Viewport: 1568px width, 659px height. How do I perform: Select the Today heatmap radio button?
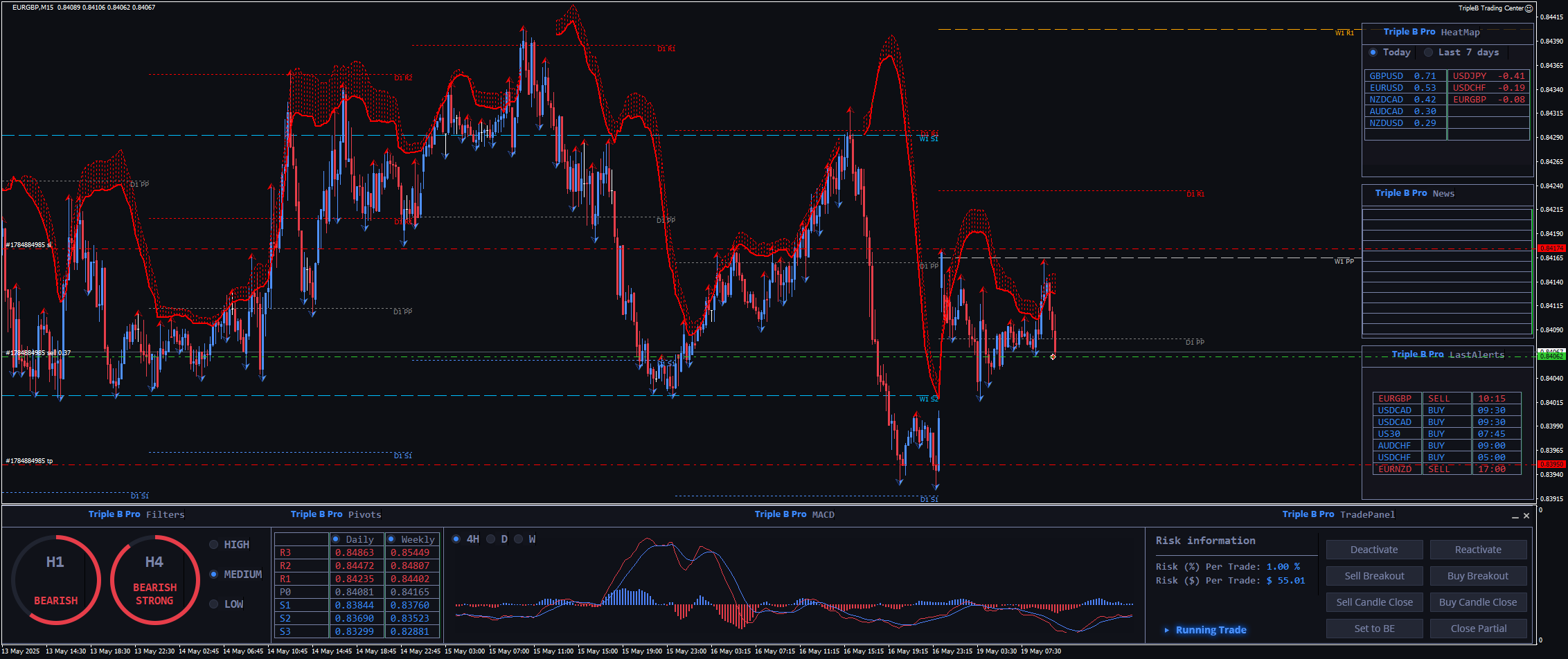(x=1373, y=53)
